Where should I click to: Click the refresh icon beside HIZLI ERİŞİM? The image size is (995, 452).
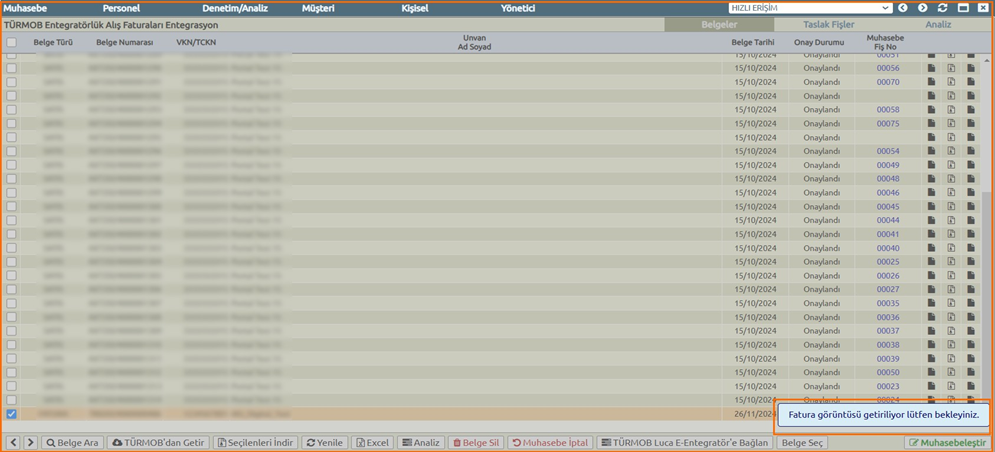coord(942,8)
